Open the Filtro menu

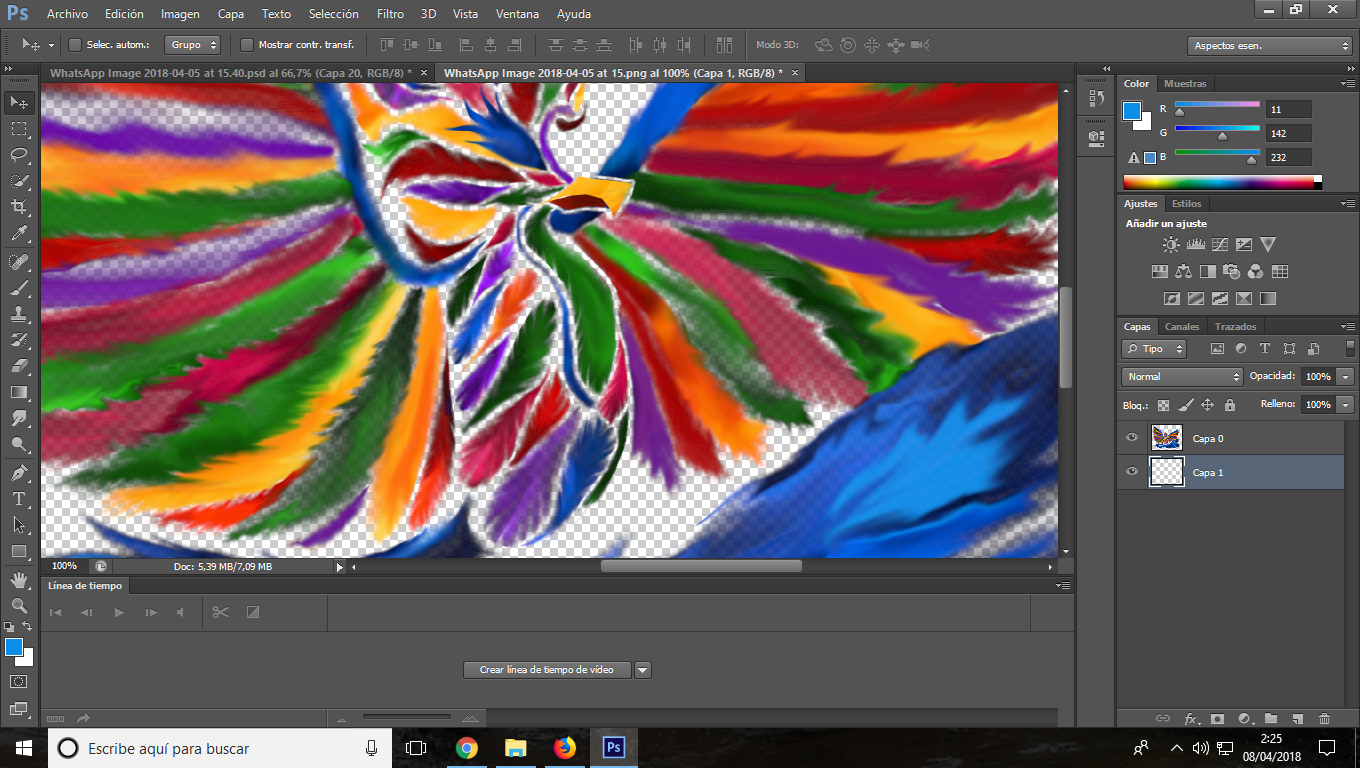coord(391,14)
